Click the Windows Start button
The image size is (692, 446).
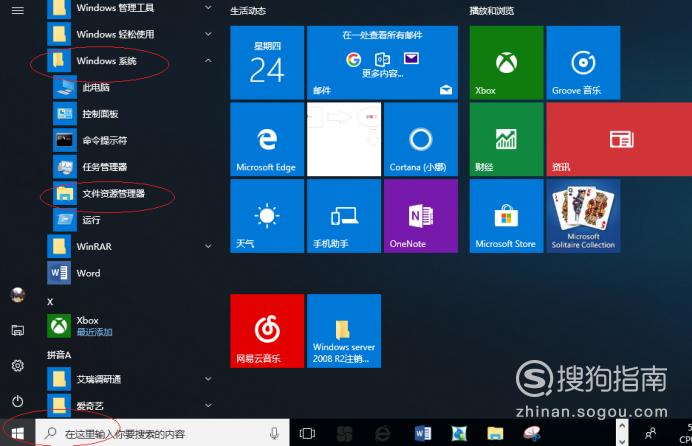click(18, 433)
